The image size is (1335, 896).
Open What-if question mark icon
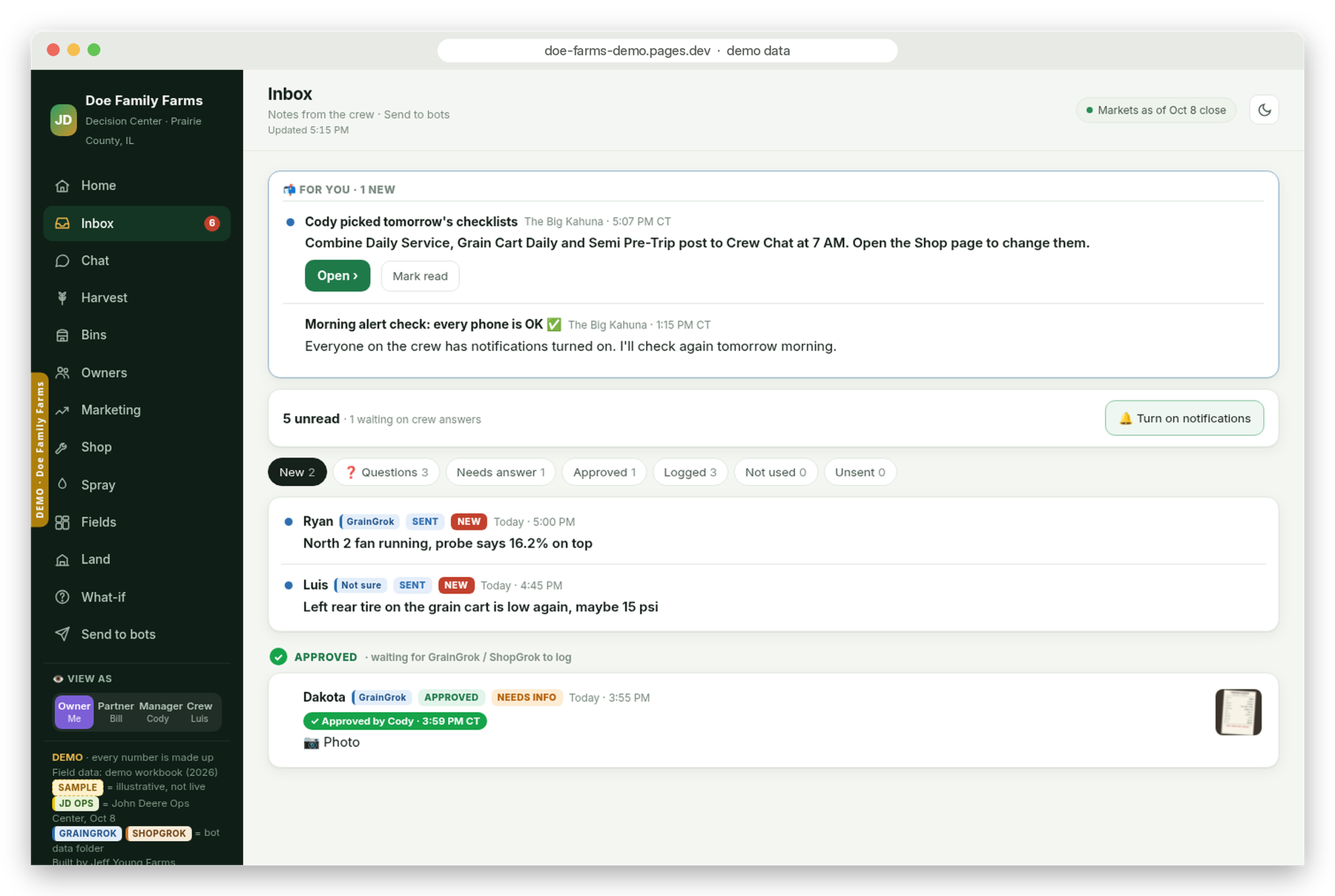pyautogui.click(x=62, y=597)
